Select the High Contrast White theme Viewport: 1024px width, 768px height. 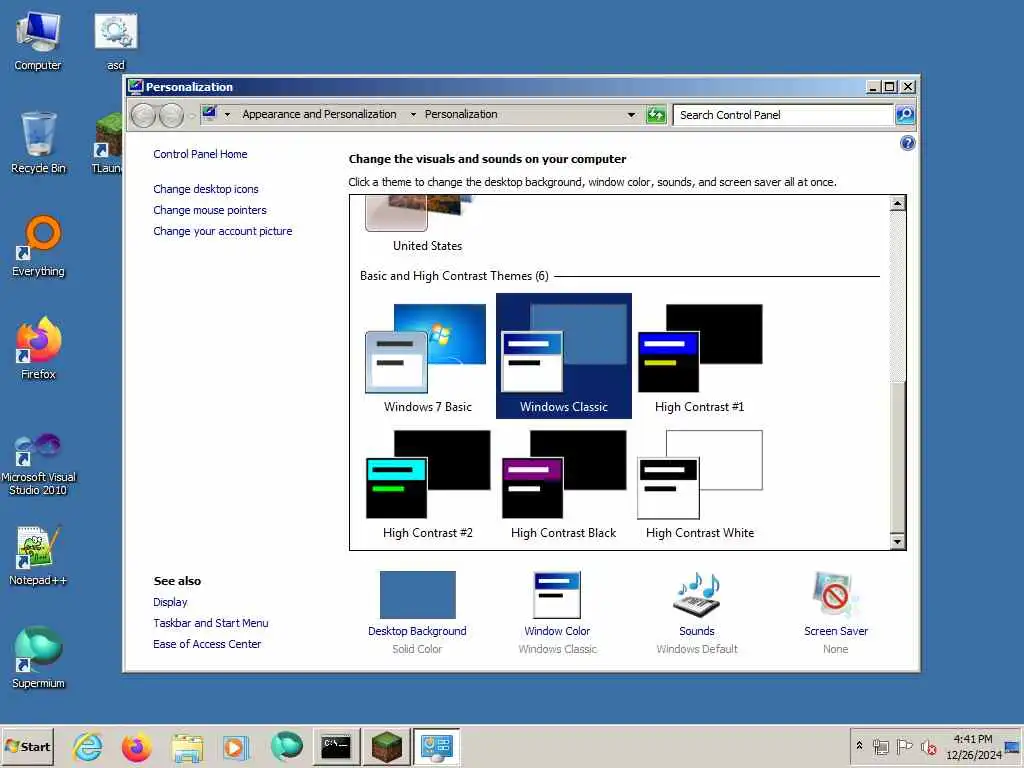(699, 484)
